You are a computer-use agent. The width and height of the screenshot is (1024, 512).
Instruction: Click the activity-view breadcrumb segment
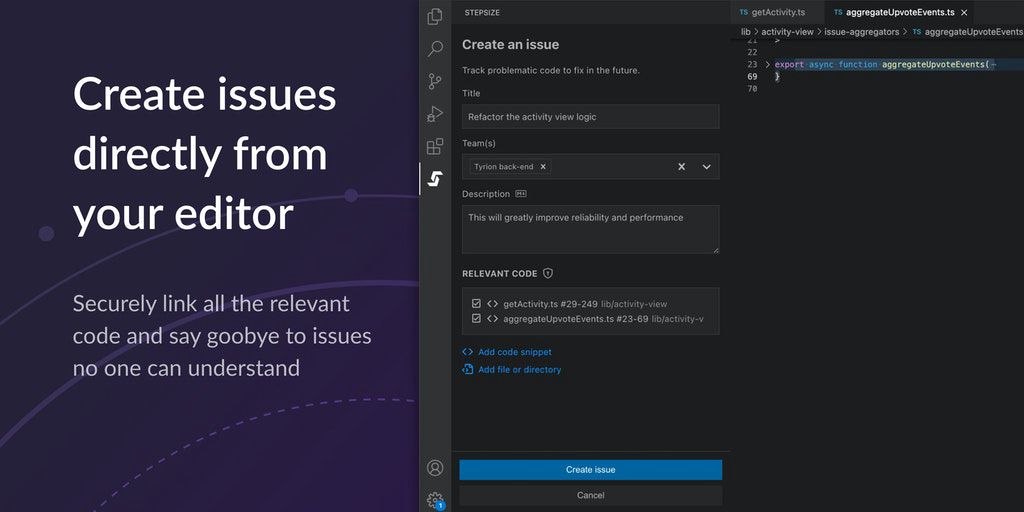pos(788,31)
